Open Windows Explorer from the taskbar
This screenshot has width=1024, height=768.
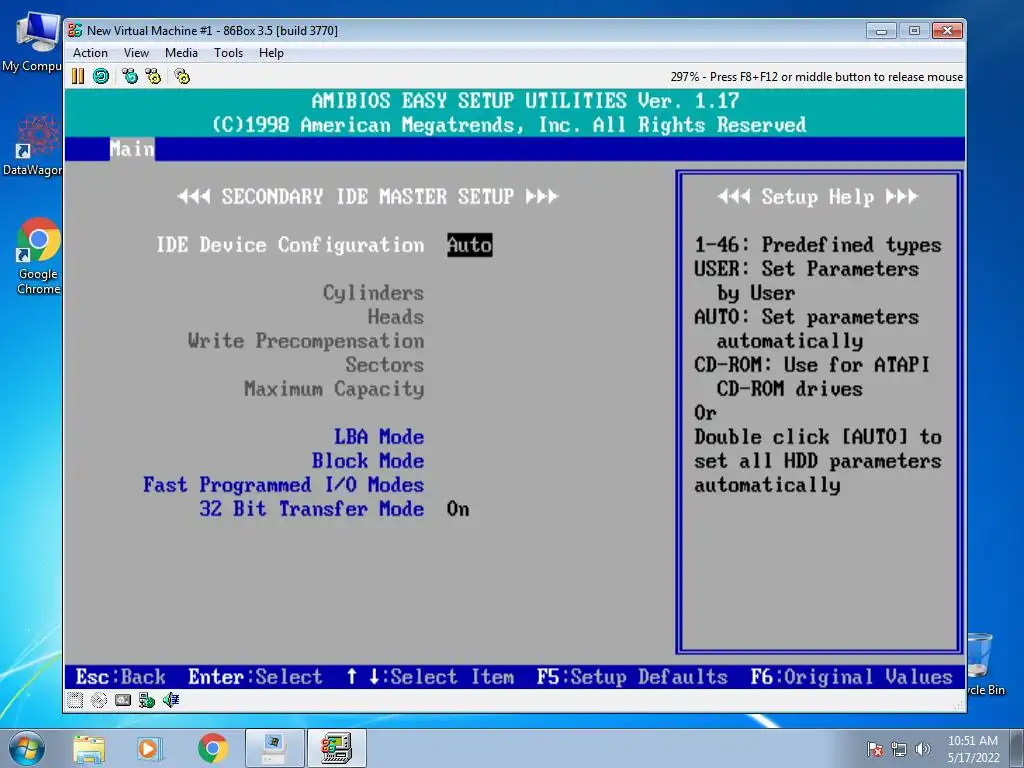89,748
